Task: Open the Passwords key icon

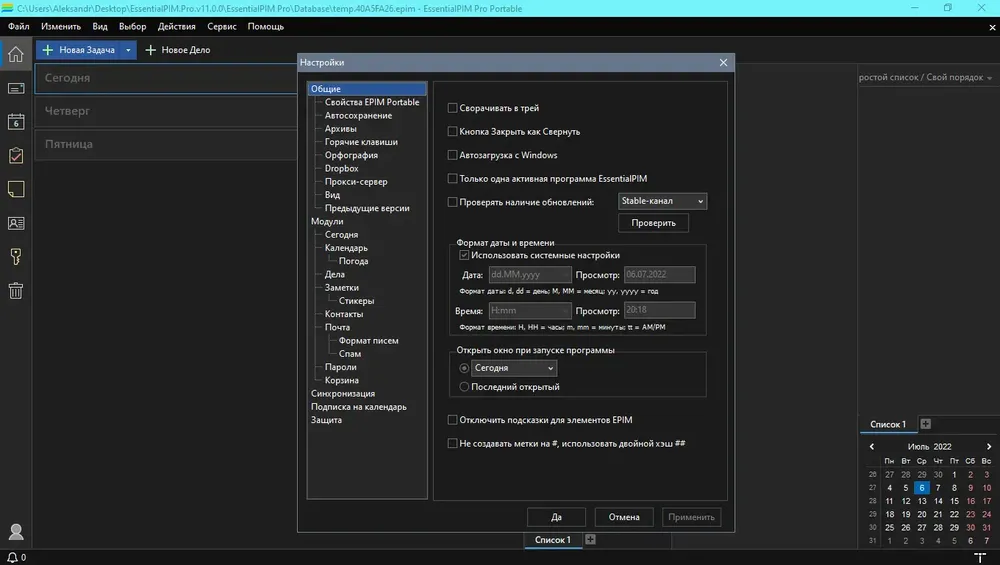Action: tap(15, 257)
